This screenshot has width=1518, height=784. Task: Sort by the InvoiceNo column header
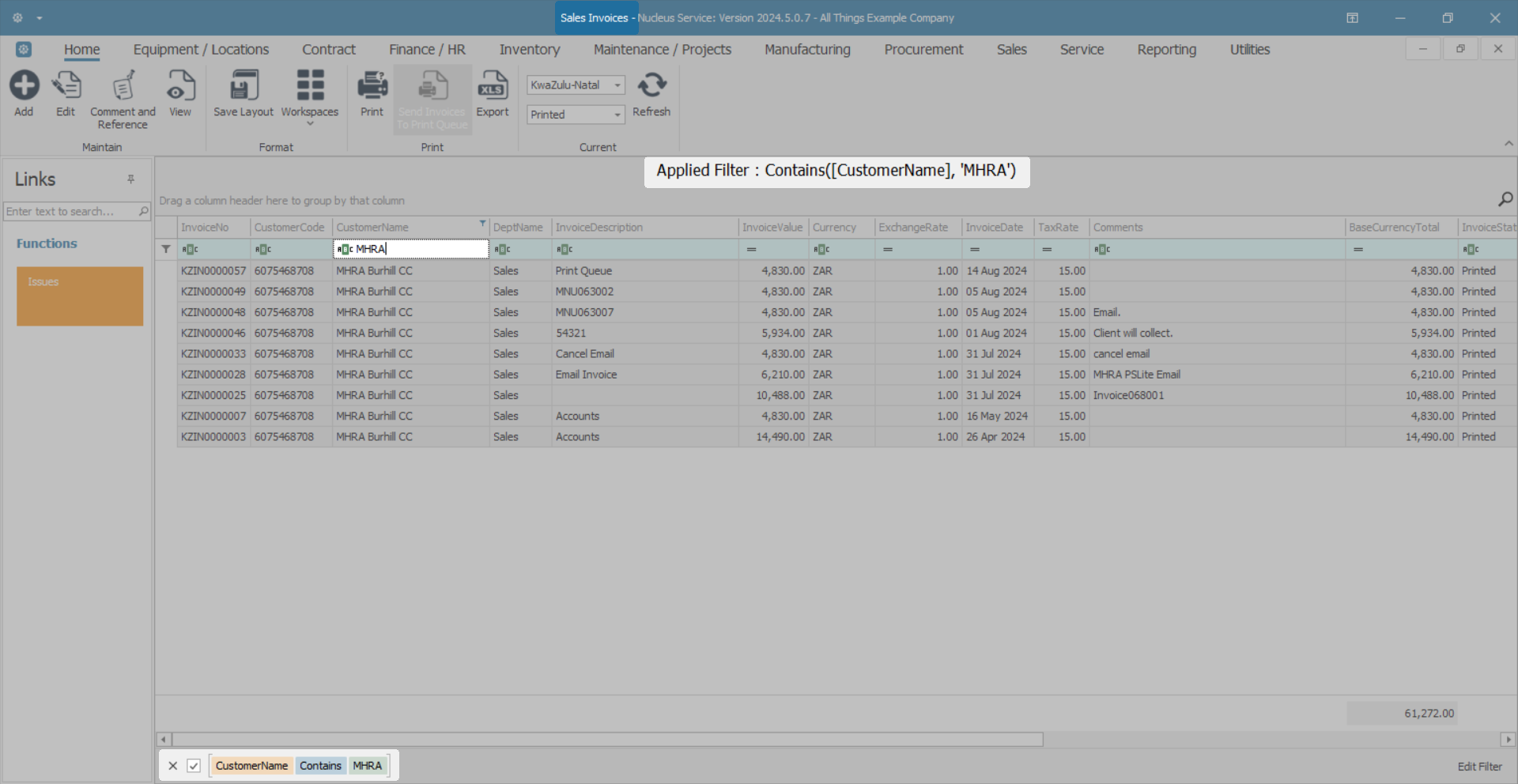point(213,228)
